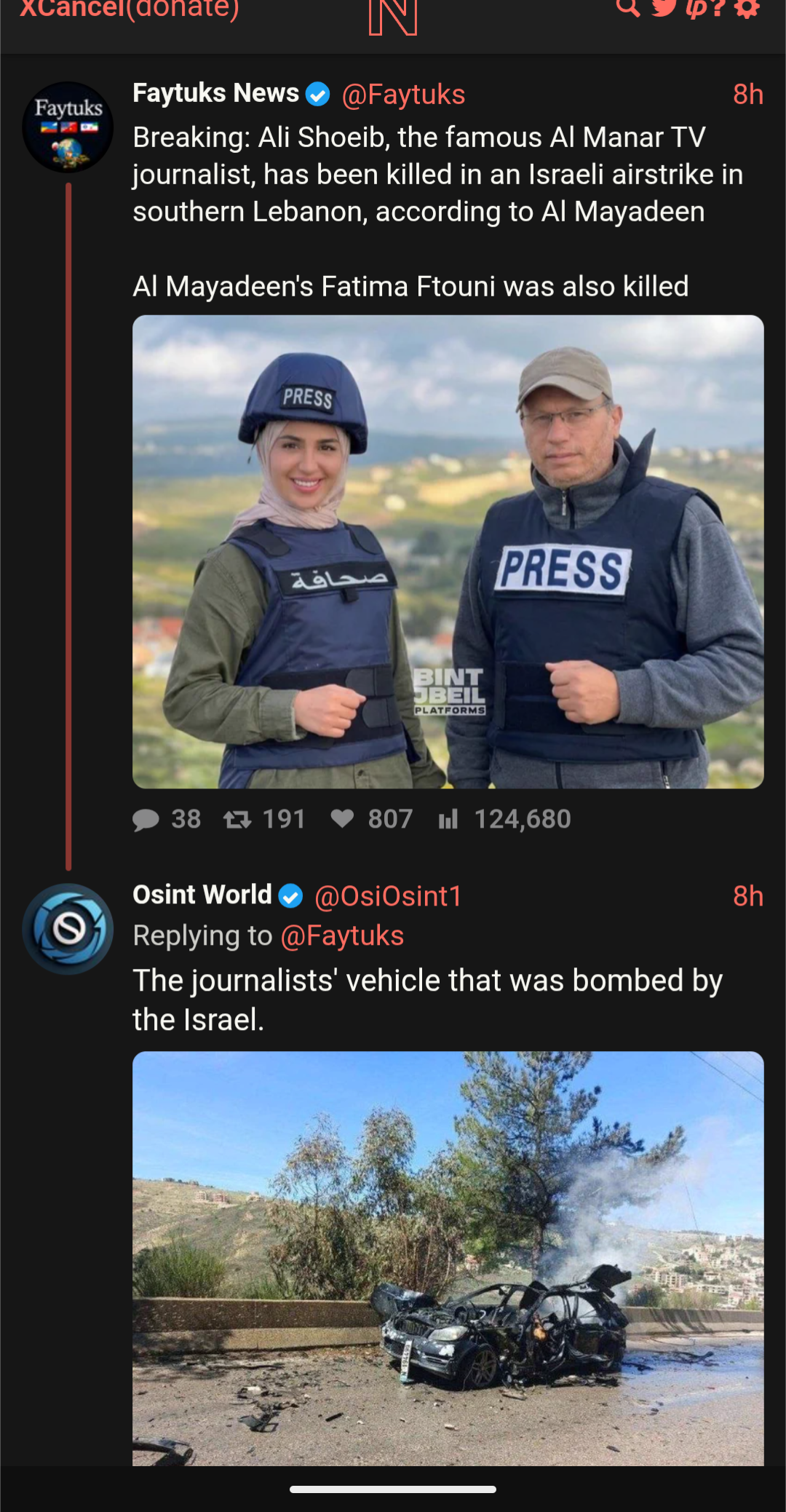Viewport: 786px width, 1512px height.
Task: Click the Twitter bird icon
Action: pos(664,7)
